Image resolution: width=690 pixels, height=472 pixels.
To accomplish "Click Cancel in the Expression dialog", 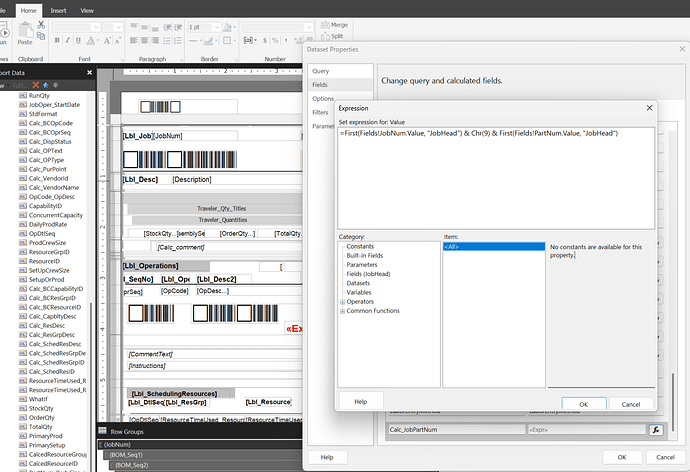I will click(631, 404).
